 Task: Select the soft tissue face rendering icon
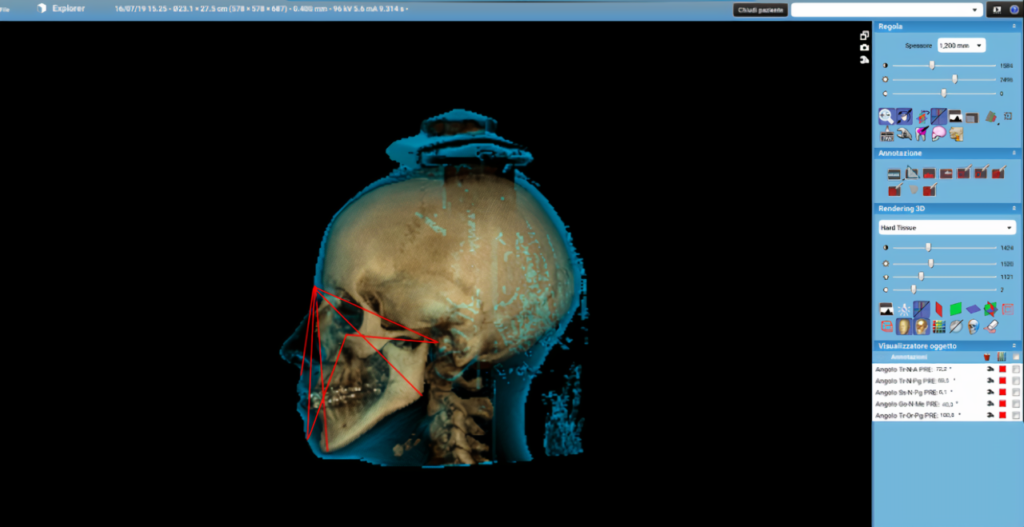904,326
